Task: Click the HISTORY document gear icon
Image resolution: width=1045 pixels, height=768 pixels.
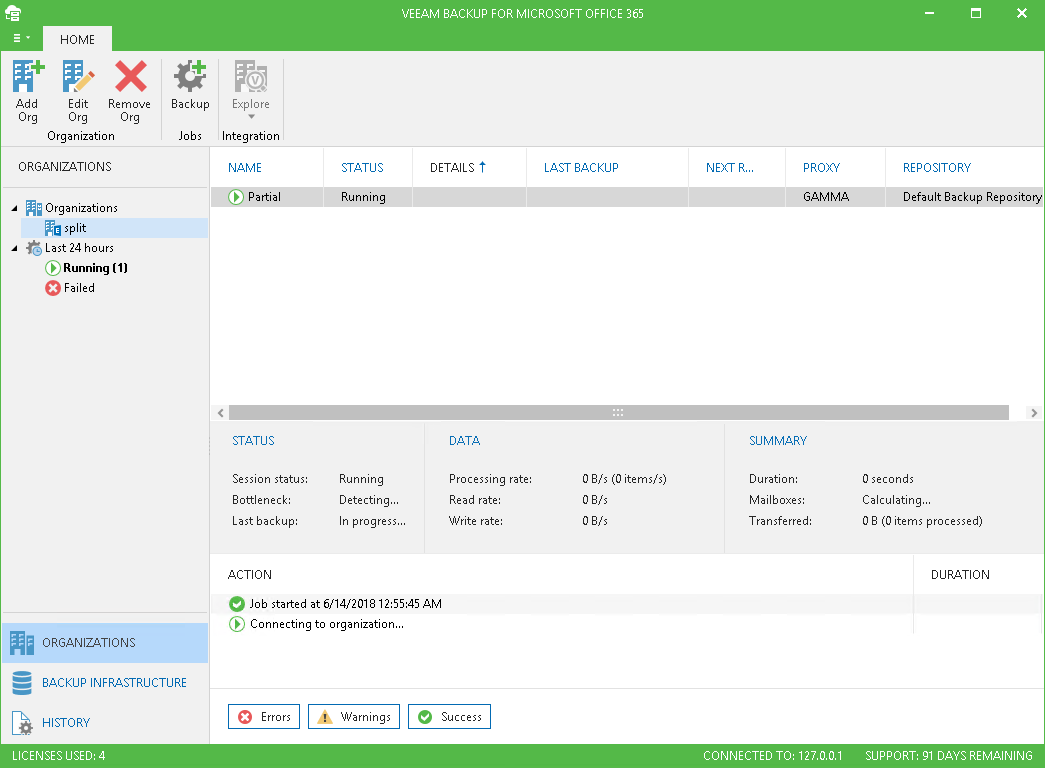Action: tap(22, 723)
